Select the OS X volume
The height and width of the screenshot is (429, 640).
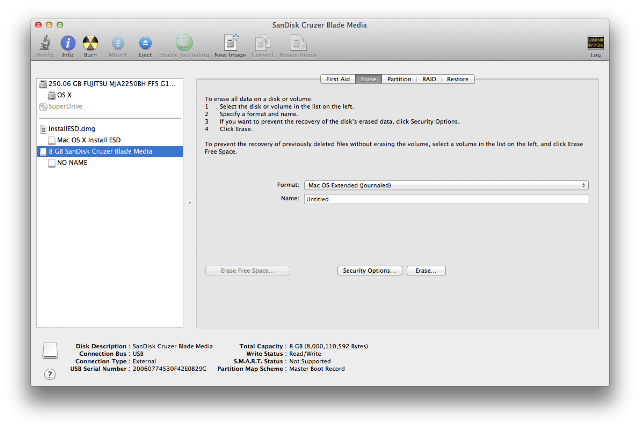110,95
